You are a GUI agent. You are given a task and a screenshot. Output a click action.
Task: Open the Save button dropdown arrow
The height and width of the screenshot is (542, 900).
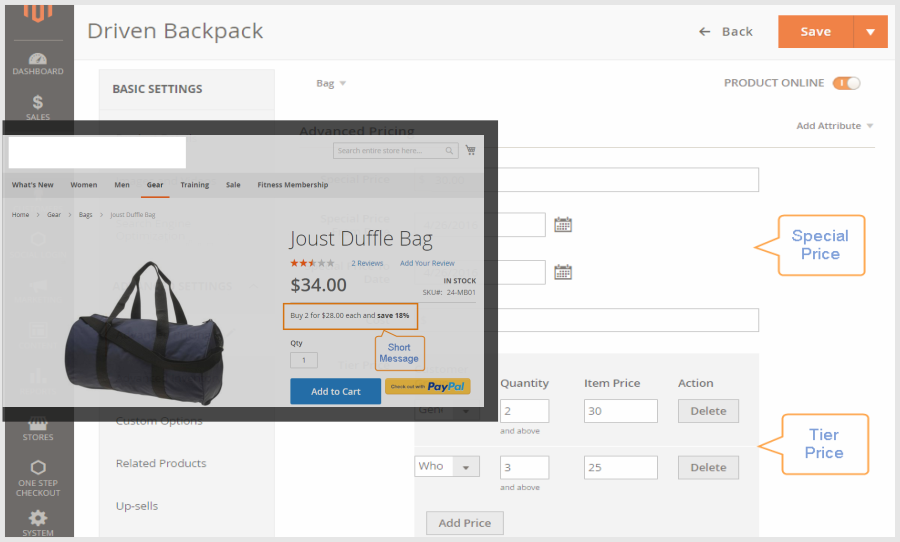pos(871,32)
